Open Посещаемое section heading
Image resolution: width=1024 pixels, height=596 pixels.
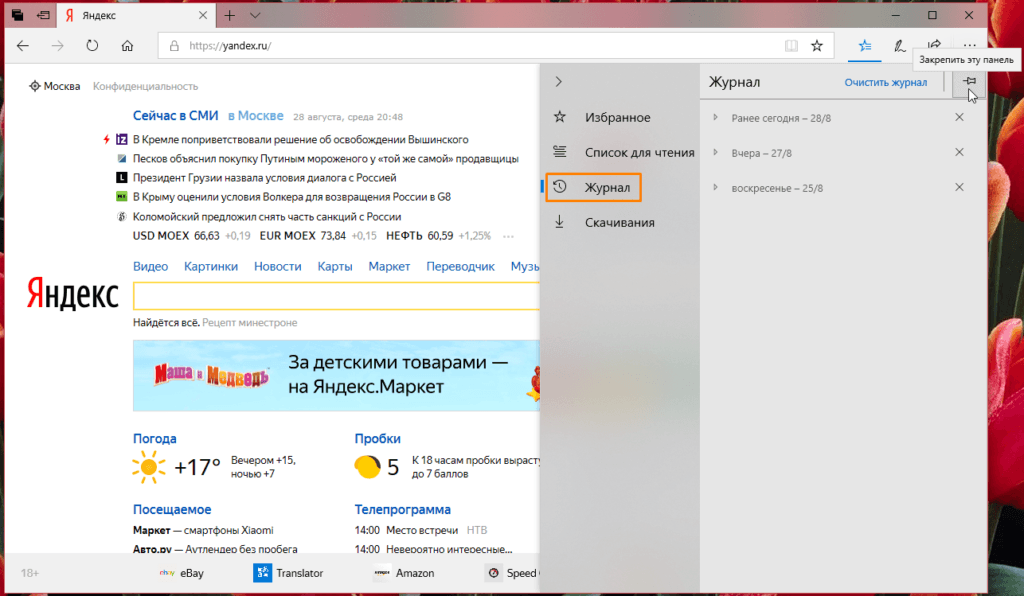pos(172,509)
